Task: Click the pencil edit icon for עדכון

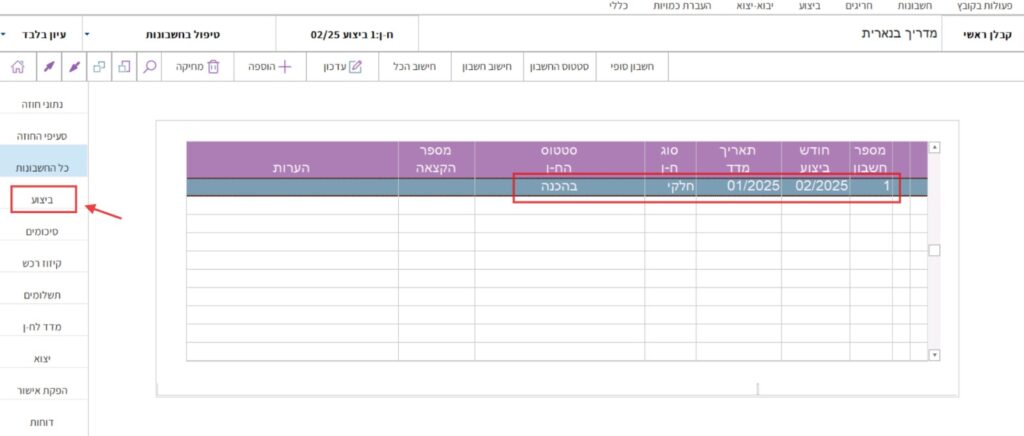Action: coord(355,67)
